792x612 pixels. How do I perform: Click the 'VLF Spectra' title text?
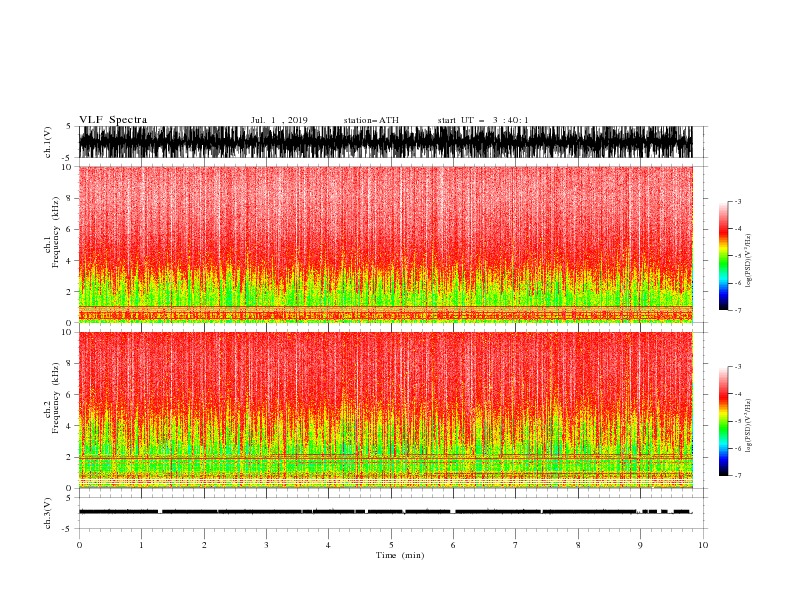click(x=113, y=120)
